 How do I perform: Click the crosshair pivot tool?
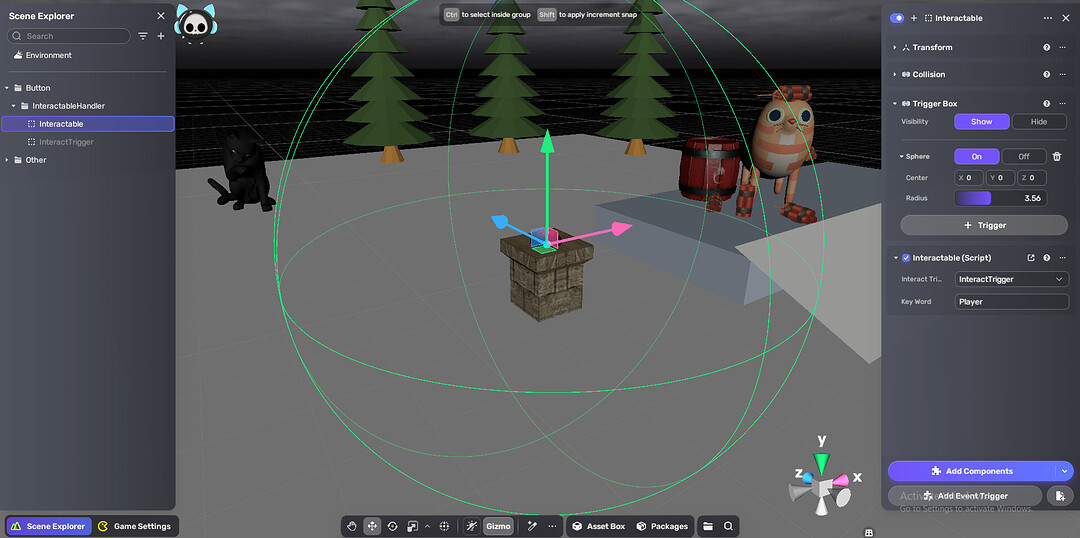pos(445,526)
